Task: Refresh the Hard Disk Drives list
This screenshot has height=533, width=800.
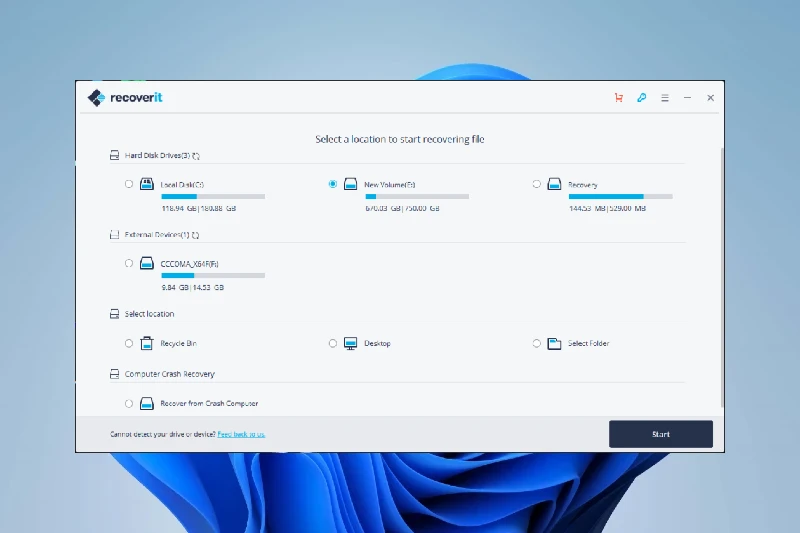Action: pyautogui.click(x=196, y=156)
